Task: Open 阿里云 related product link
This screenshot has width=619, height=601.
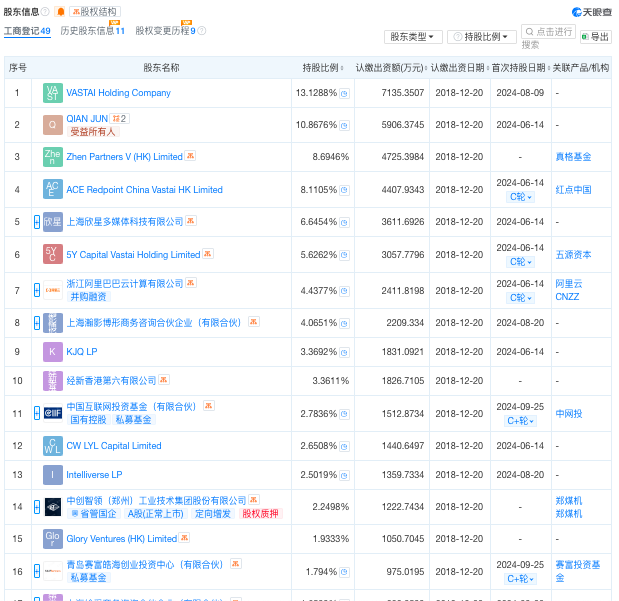Action: click(568, 284)
